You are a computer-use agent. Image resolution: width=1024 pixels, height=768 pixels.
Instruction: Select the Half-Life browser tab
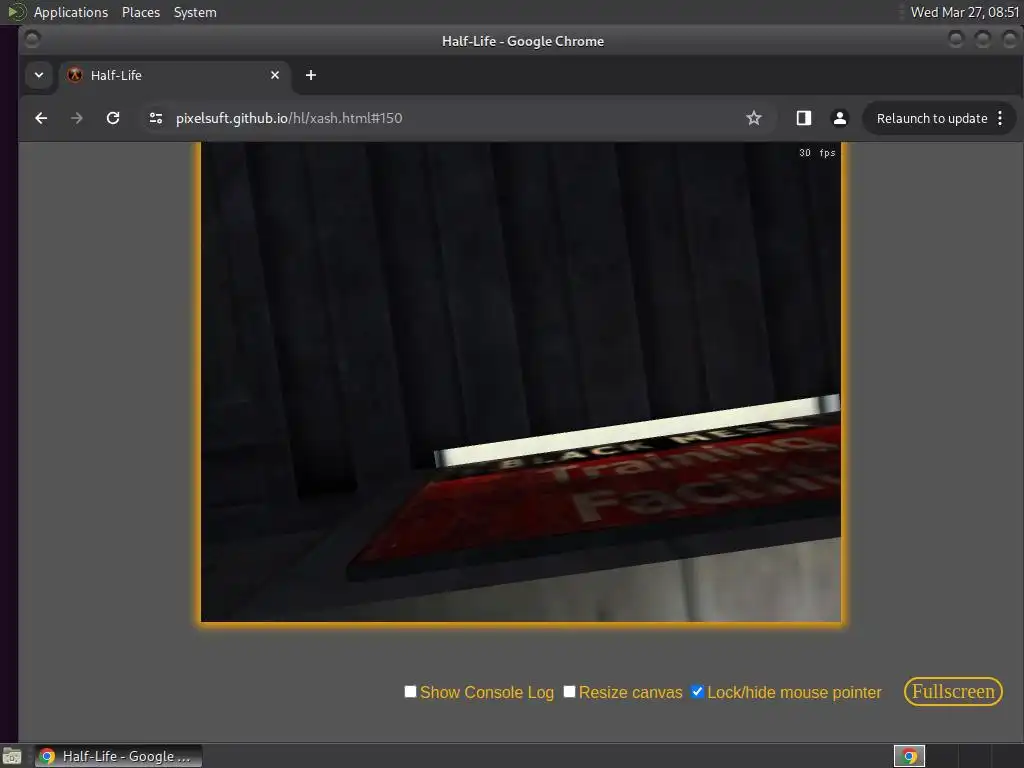[x=175, y=75]
